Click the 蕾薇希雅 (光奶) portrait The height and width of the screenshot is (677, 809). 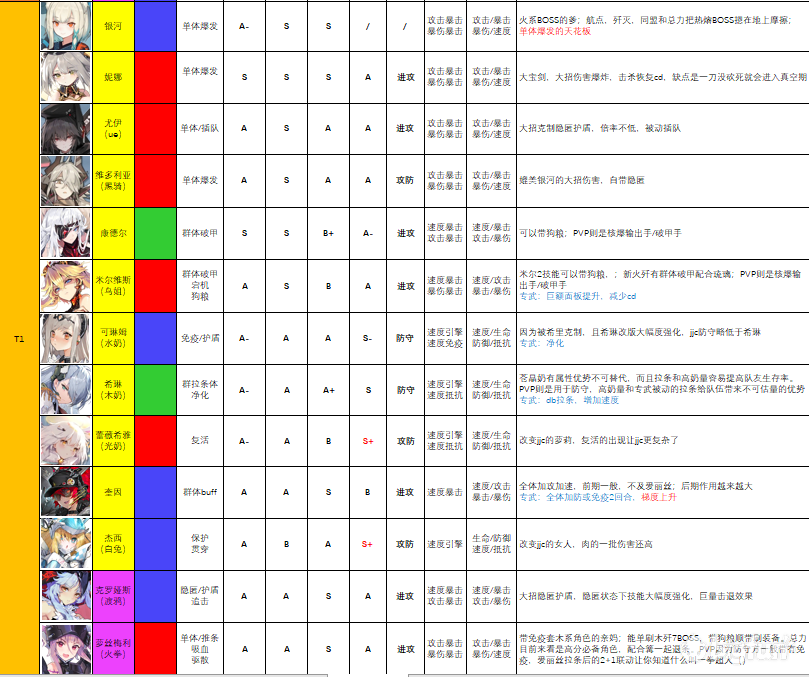pos(66,441)
